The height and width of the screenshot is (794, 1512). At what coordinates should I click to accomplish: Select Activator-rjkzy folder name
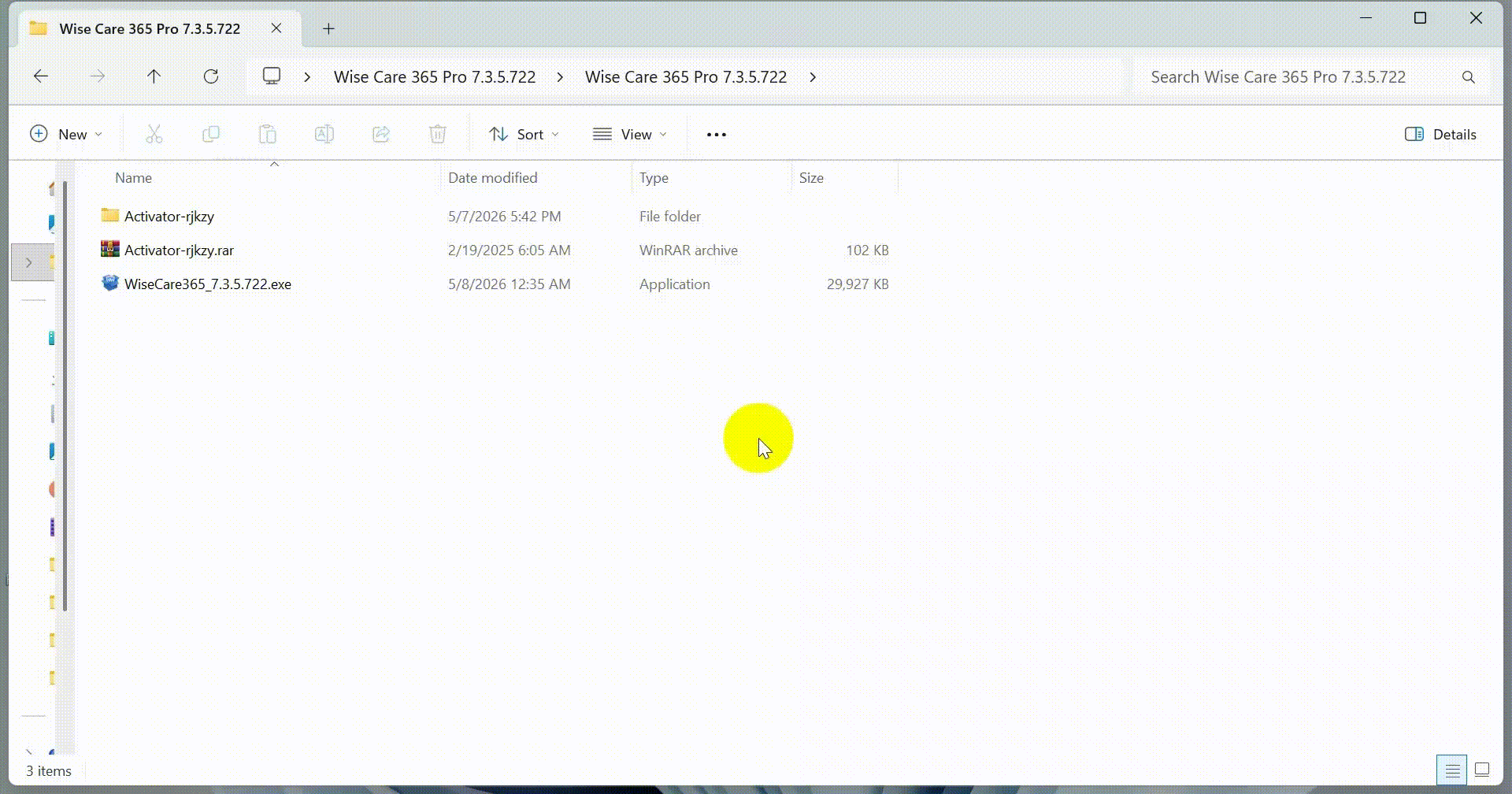tap(169, 216)
